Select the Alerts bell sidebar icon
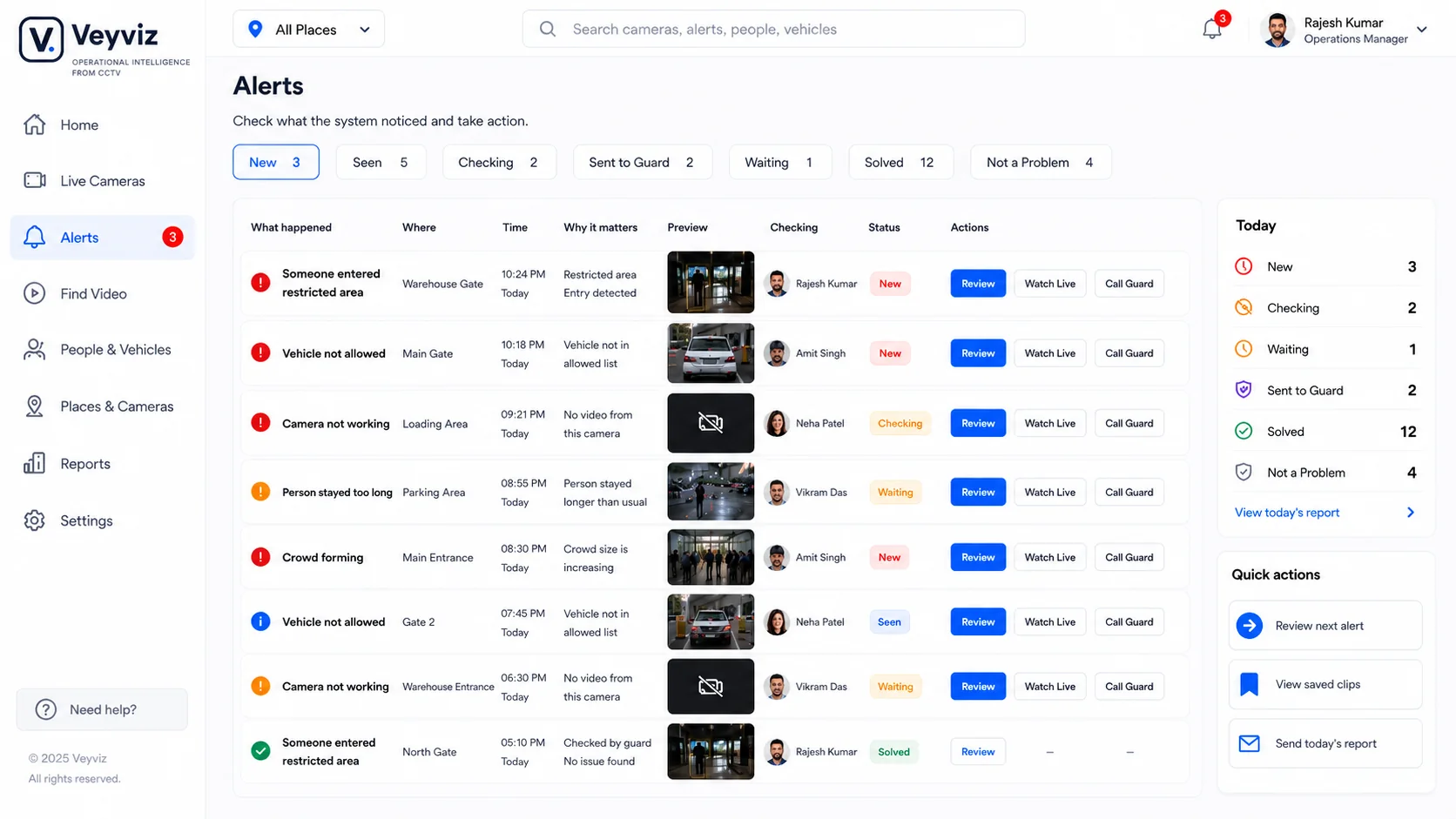Screen dimensions: 1456x819 tap(35, 237)
